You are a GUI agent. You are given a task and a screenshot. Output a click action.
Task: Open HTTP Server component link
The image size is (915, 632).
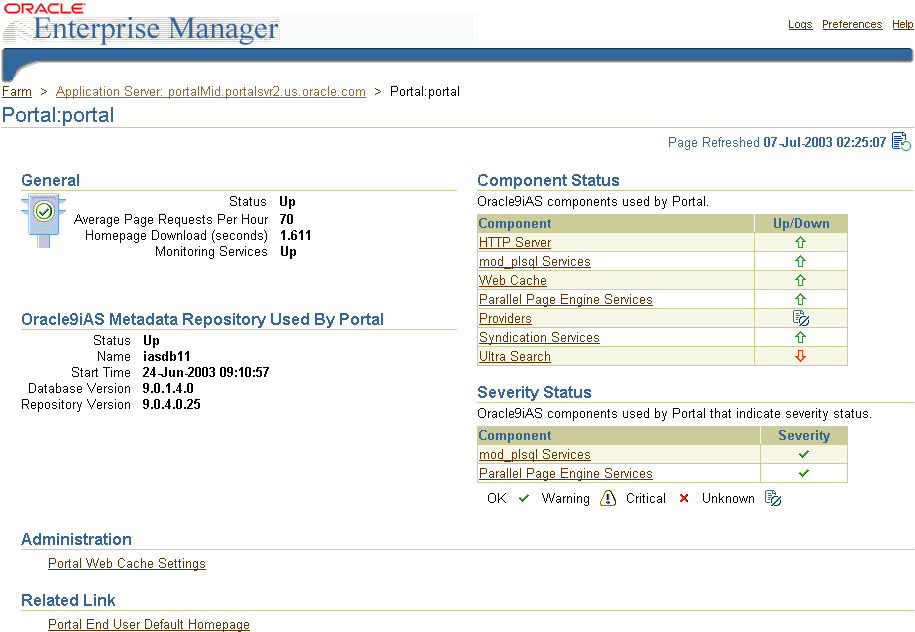coord(515,242)
